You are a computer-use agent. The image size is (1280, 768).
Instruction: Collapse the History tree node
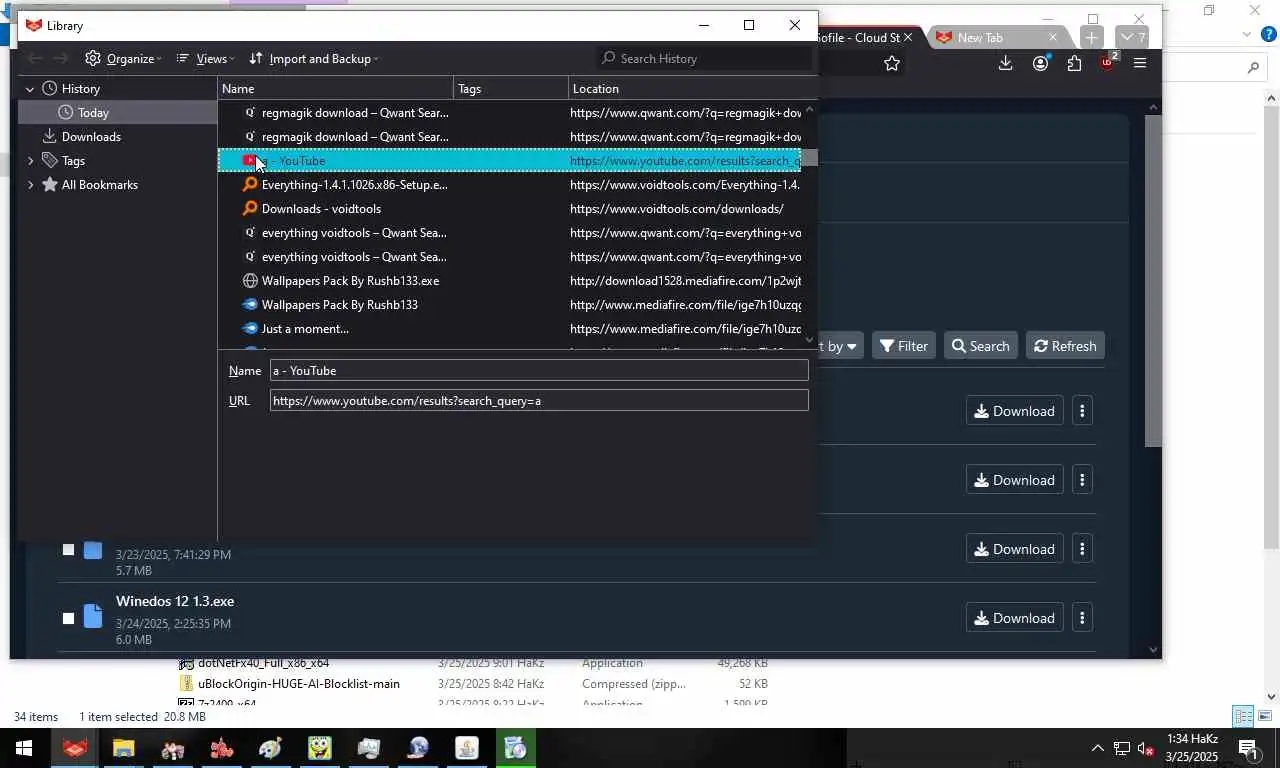click(30, 89)
